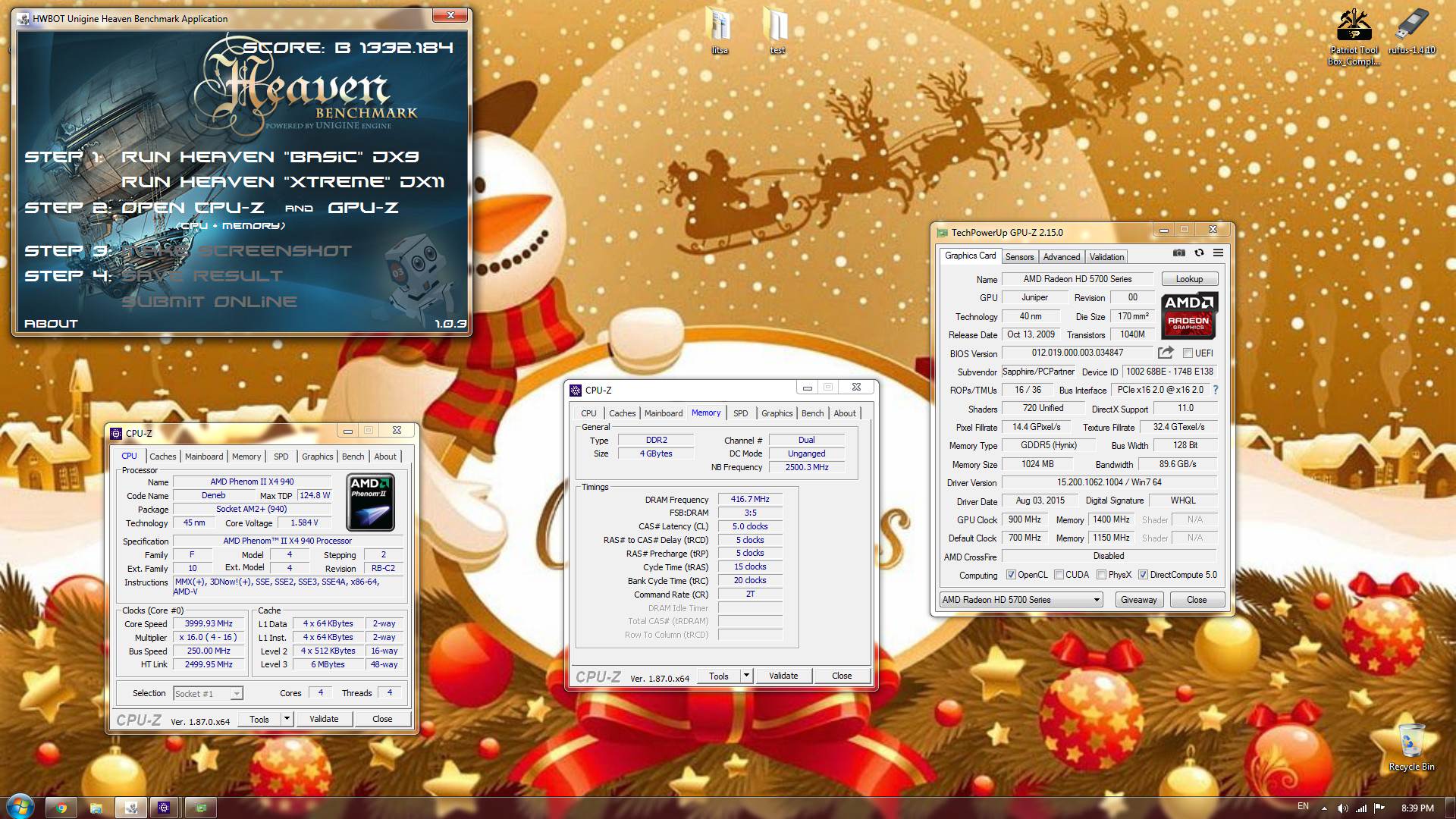Switch to the Heaven Benchmark taskbar item
The width and height of the screenshot is (1456, 819).
pyautogui.click(x=130, y=808)
